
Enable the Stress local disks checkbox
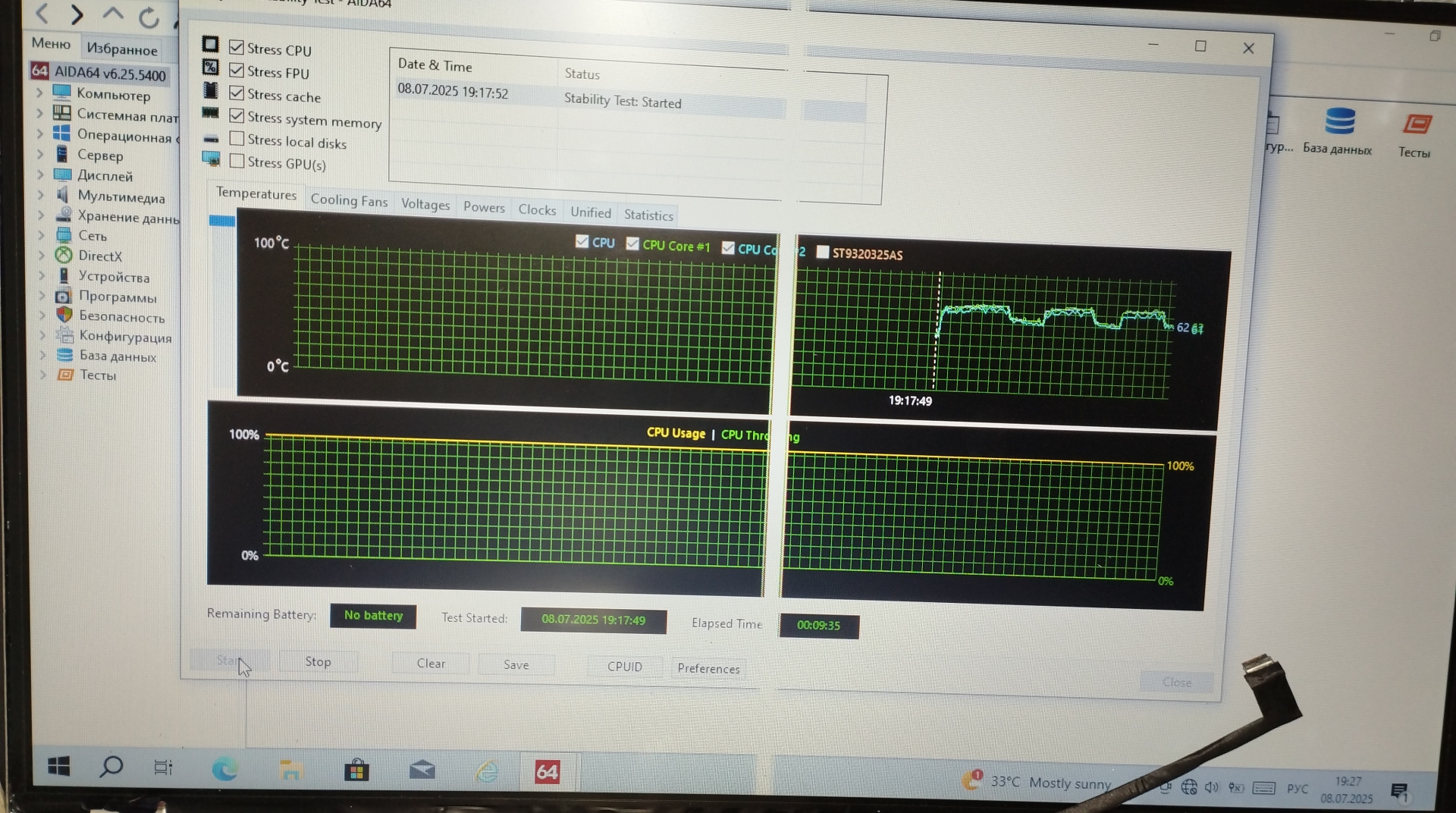(237, 139)
